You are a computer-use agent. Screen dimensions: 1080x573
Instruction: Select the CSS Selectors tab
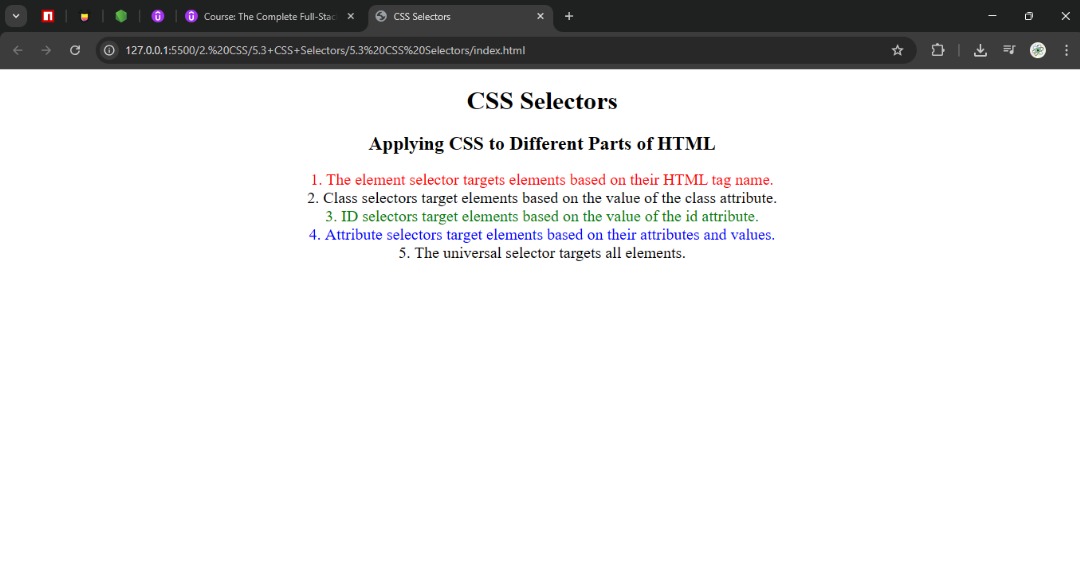(460, 16)
